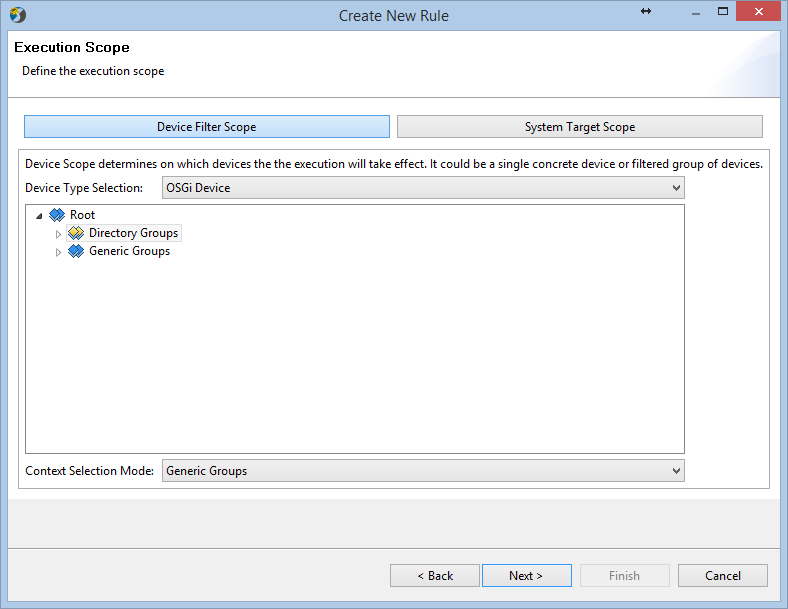This screenshot has height=609, width=788.
Task: Maximize the Create New Rule window
Action: point(723,12)
